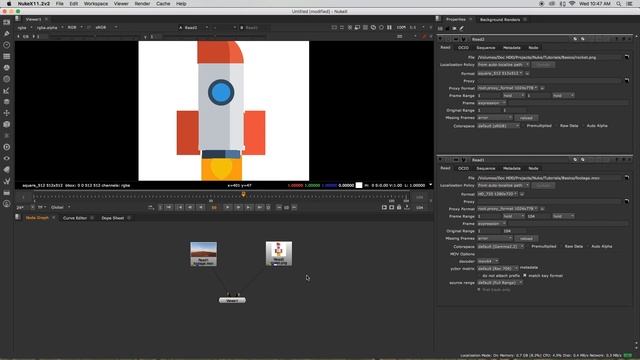
Task: Toggle the Raw Data checkbox in Read2
Action: click(557, 126)
